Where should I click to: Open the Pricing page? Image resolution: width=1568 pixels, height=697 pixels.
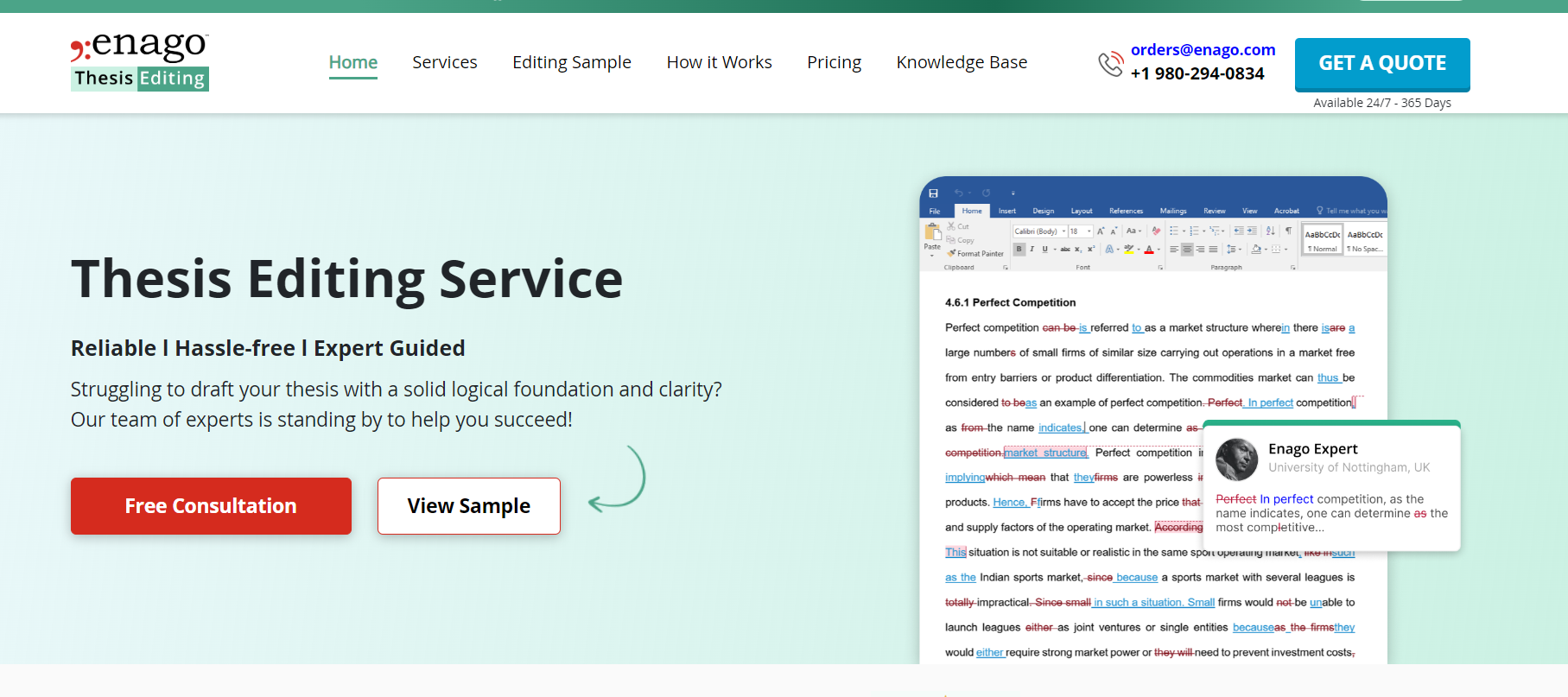click(835, 62)
